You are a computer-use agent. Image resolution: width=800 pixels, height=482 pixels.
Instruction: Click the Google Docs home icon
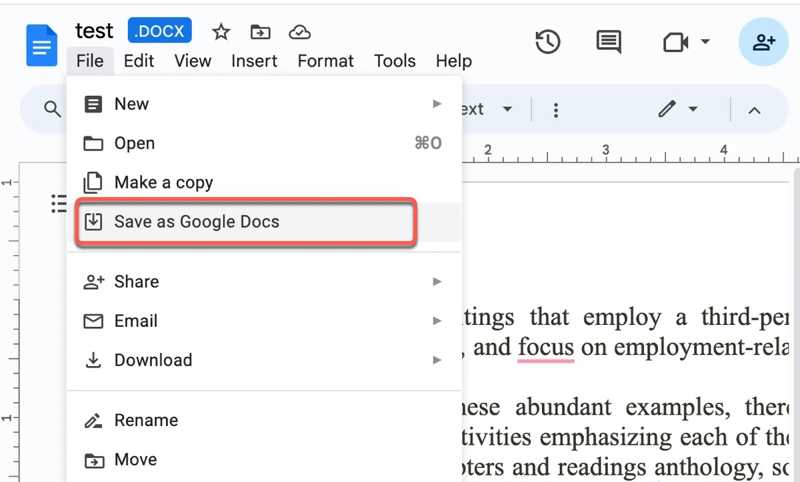(42, 45)
